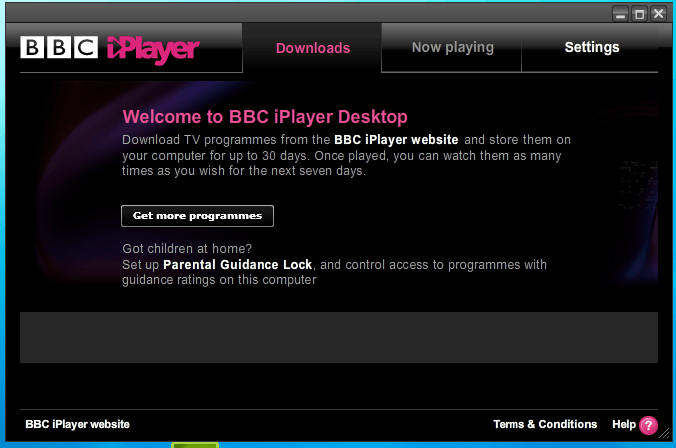Open the Now playing tab

pyautogui.click(x=452, y=47)
